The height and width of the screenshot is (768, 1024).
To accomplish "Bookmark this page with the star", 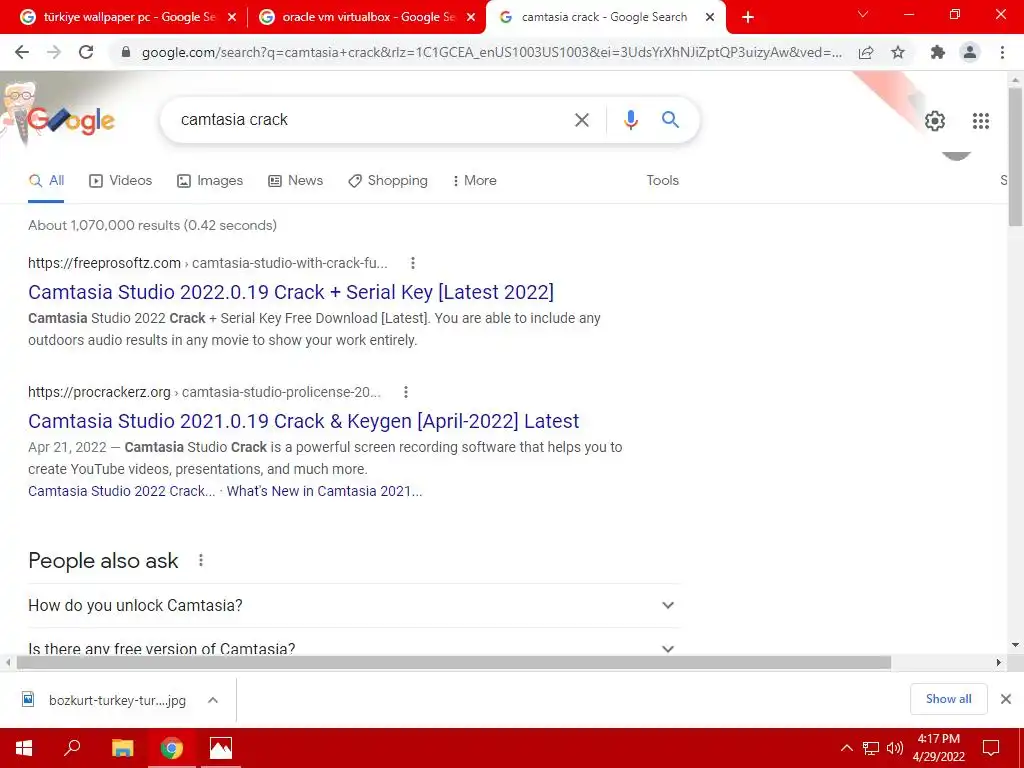I will point(898,52).
